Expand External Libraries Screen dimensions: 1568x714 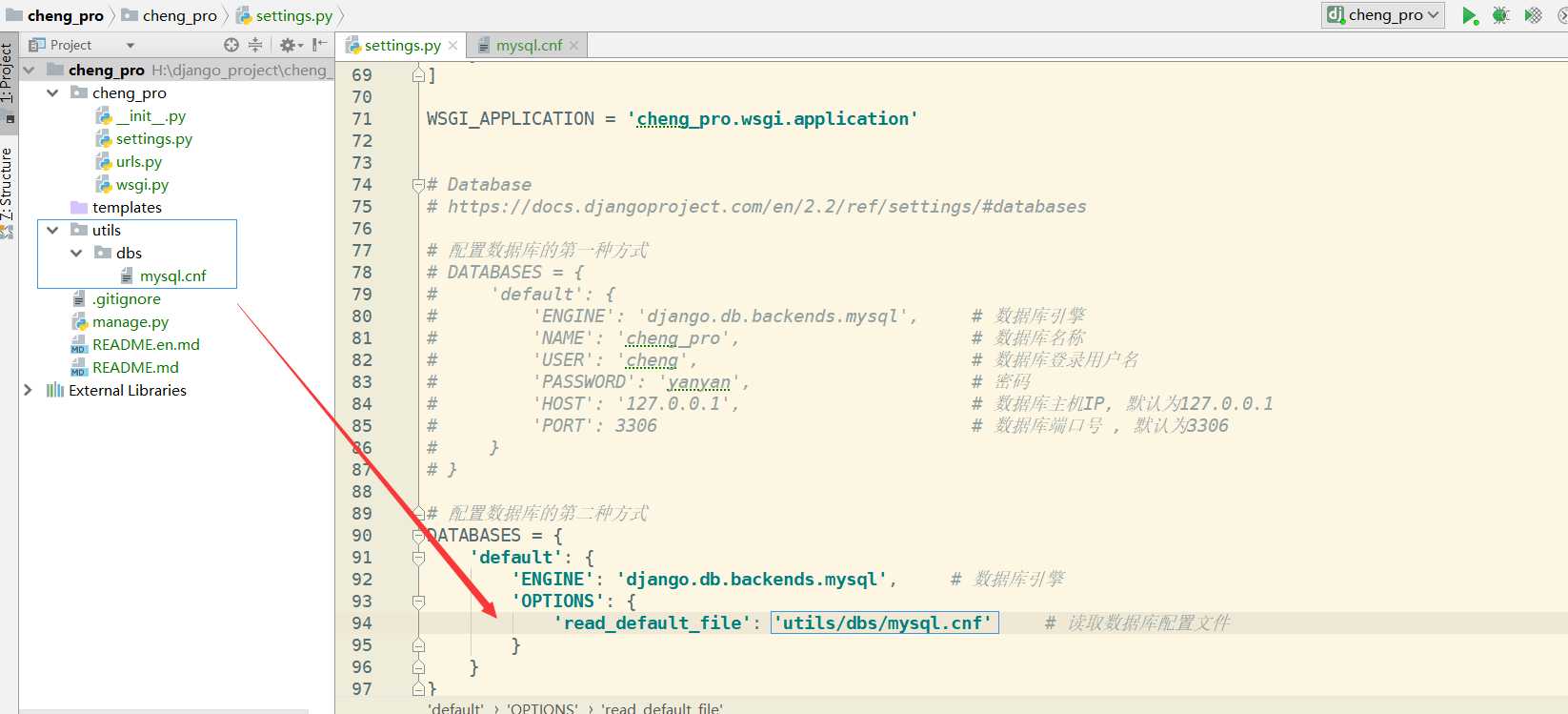29,390
